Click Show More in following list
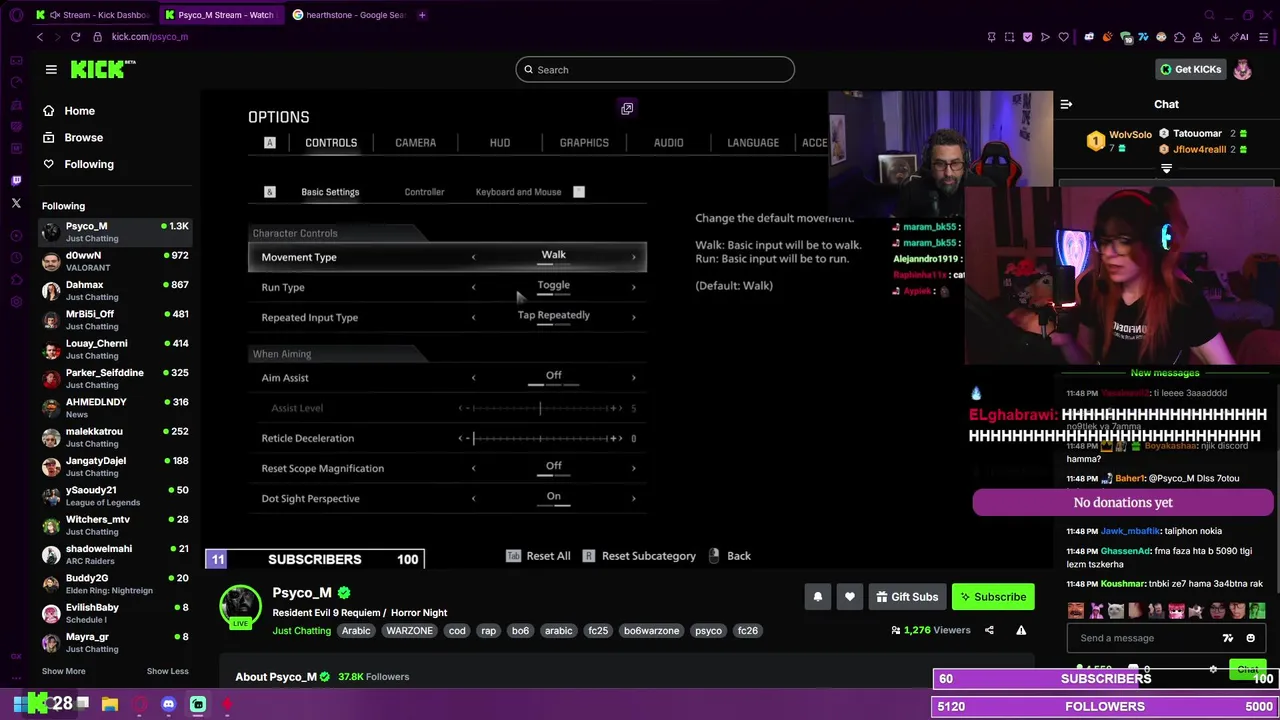The width and height of the screenshot is (1280, 720). point(63,671)
